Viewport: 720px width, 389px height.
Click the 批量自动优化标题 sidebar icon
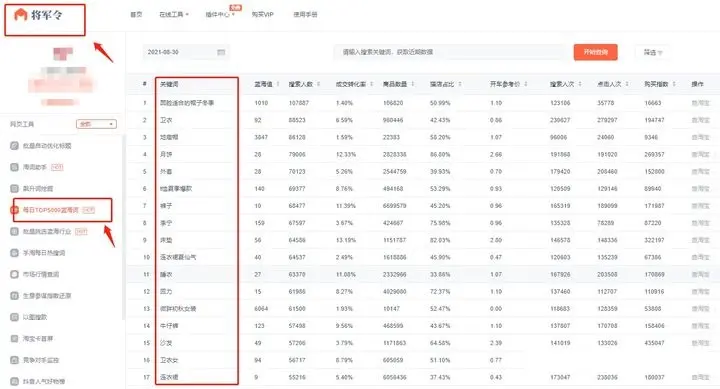14,146
